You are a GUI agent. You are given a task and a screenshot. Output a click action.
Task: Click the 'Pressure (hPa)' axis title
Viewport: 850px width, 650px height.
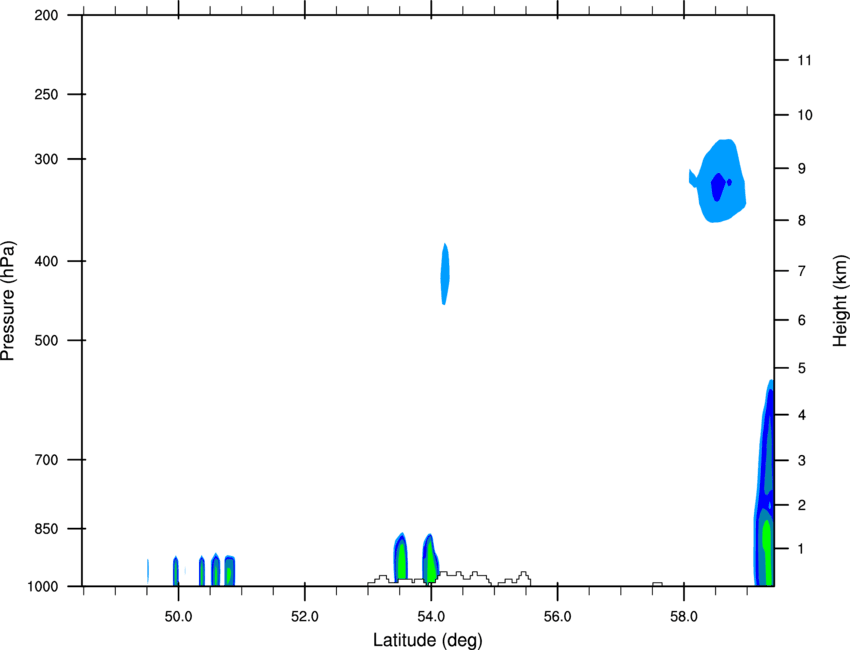click(8, 301)
